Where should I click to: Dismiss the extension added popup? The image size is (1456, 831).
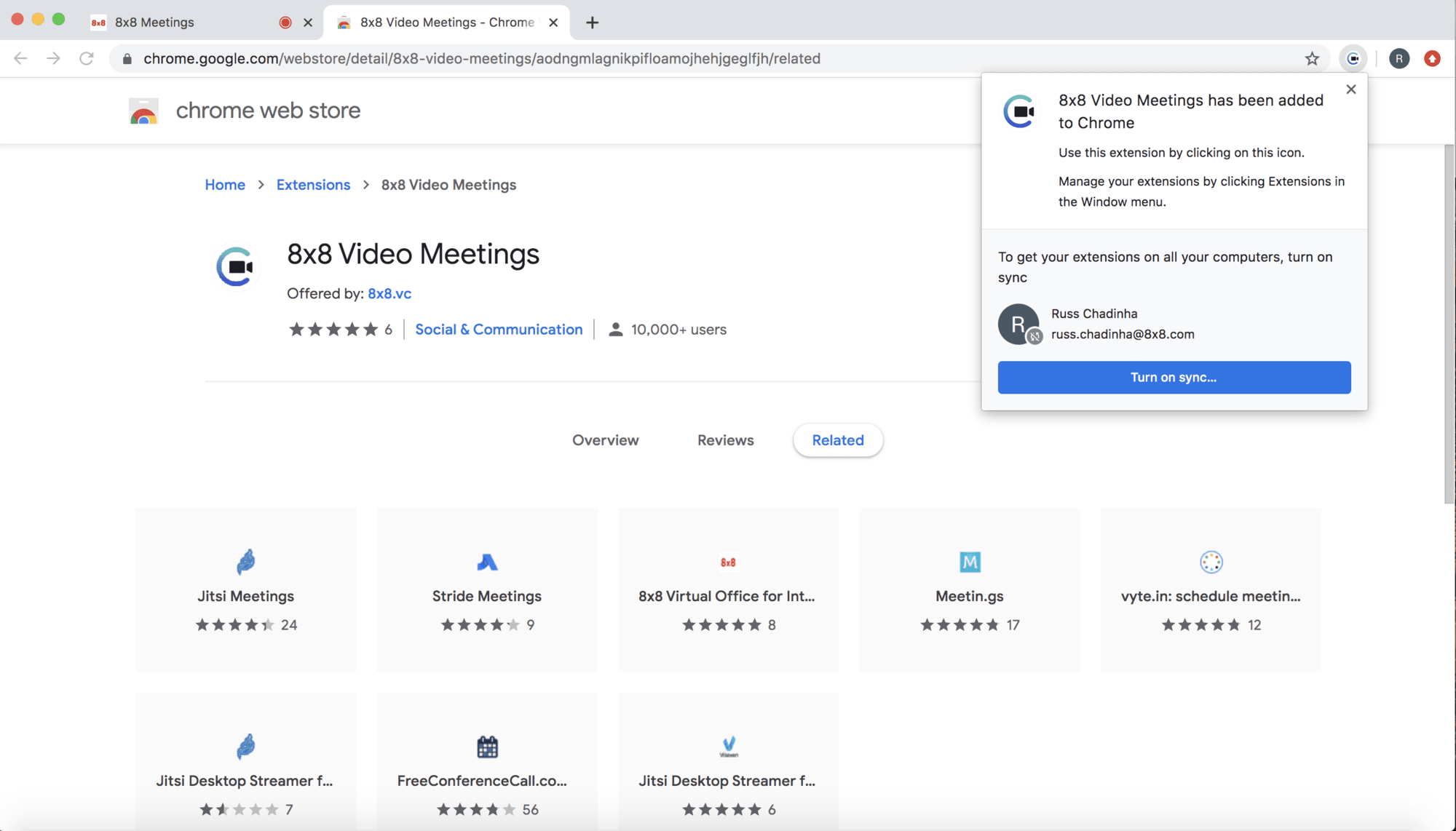point(1351,89)
